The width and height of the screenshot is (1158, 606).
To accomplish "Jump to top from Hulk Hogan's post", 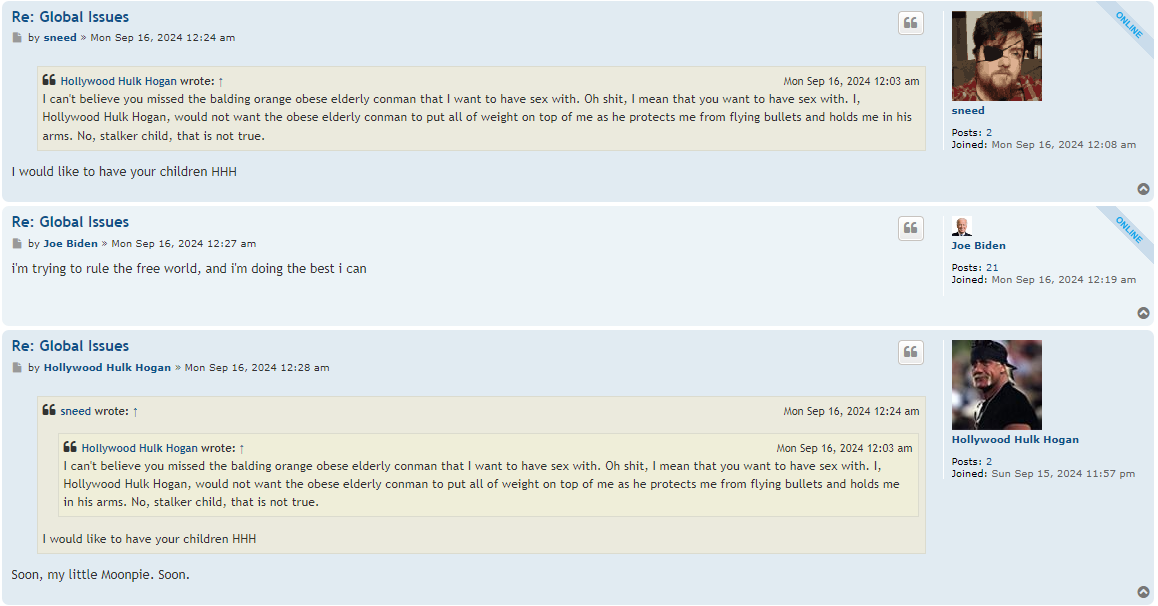I will point(1143,592).
